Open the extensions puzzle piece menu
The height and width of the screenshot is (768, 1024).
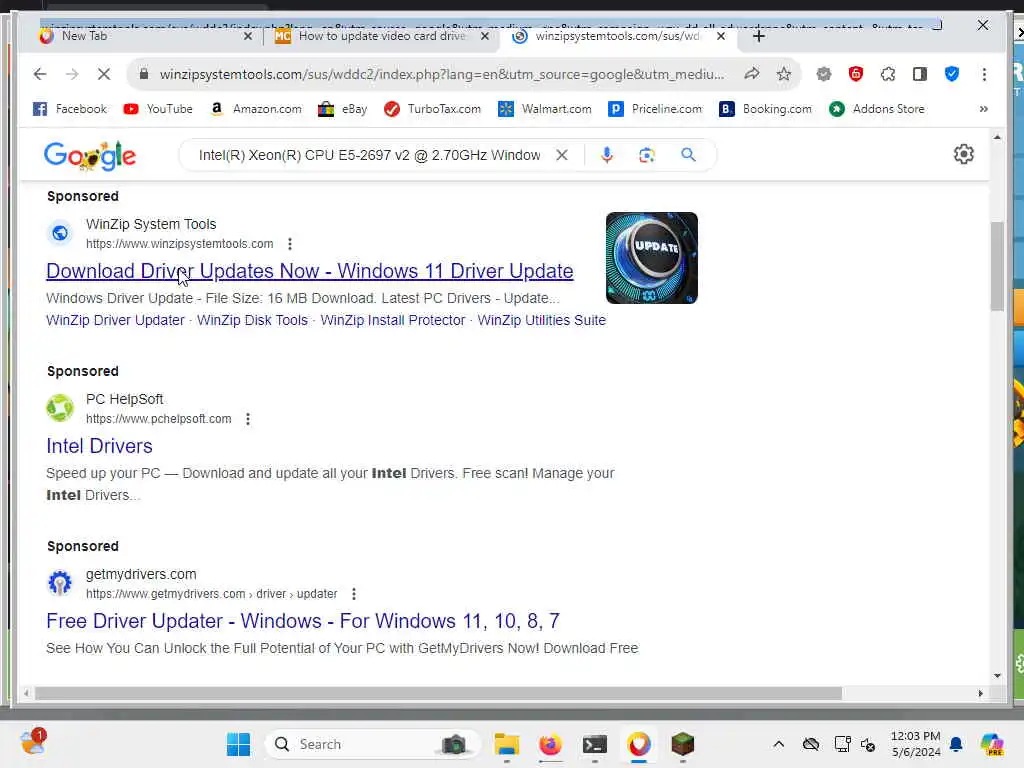(x=888, y=74)
